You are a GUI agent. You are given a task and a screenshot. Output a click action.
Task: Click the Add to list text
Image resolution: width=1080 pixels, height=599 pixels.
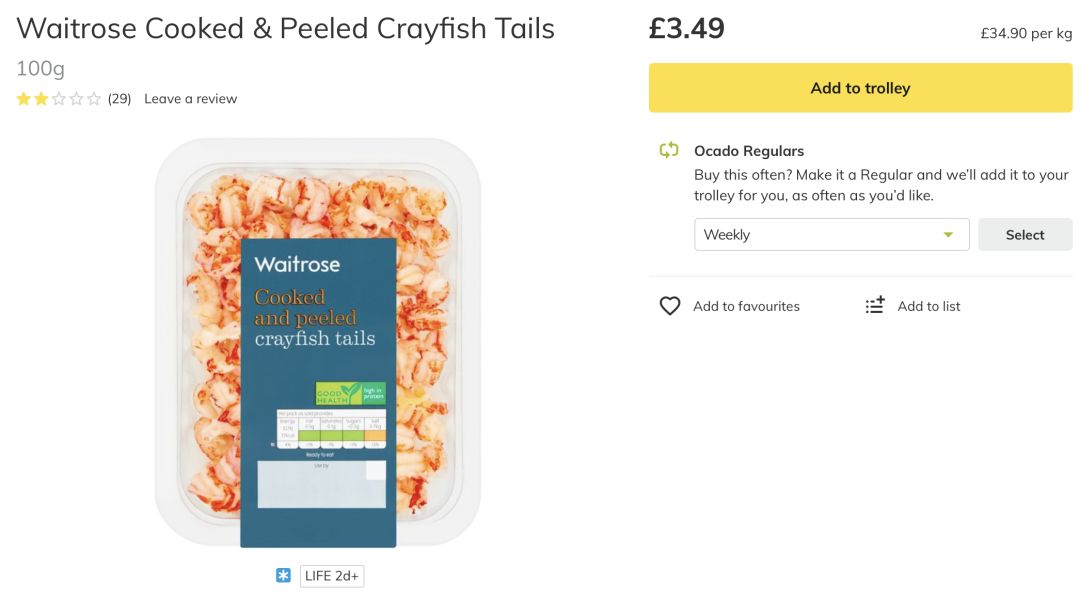pos(928,307)
